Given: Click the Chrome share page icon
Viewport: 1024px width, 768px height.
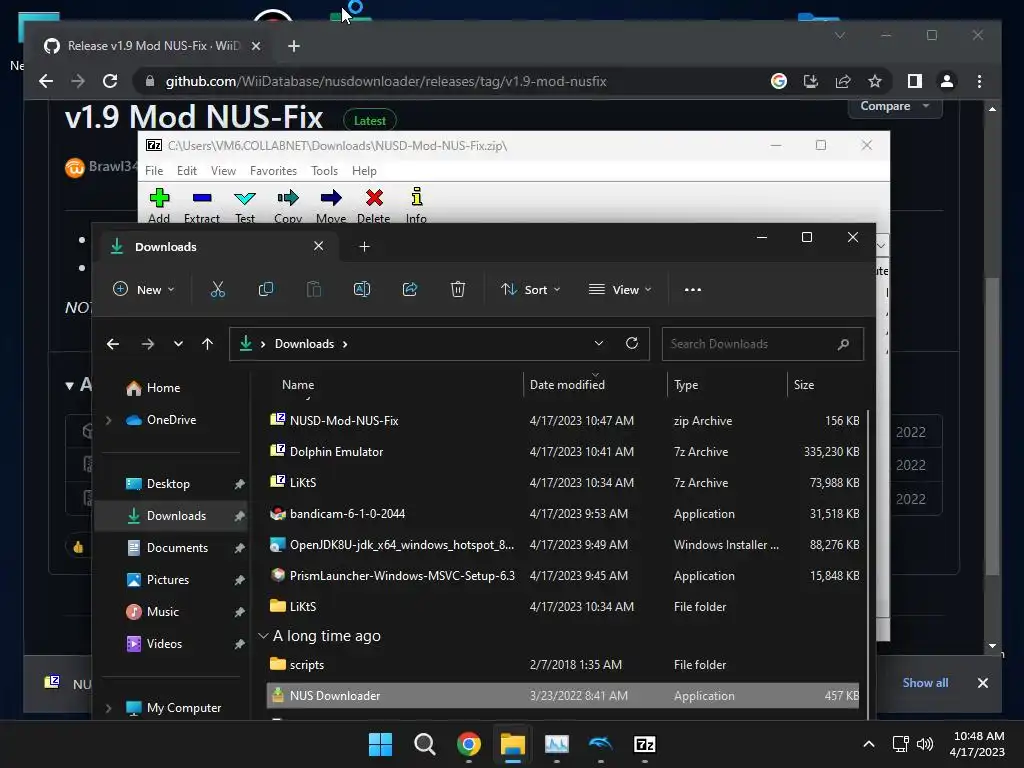Looking at the screenshot, I should coord(842,81).
